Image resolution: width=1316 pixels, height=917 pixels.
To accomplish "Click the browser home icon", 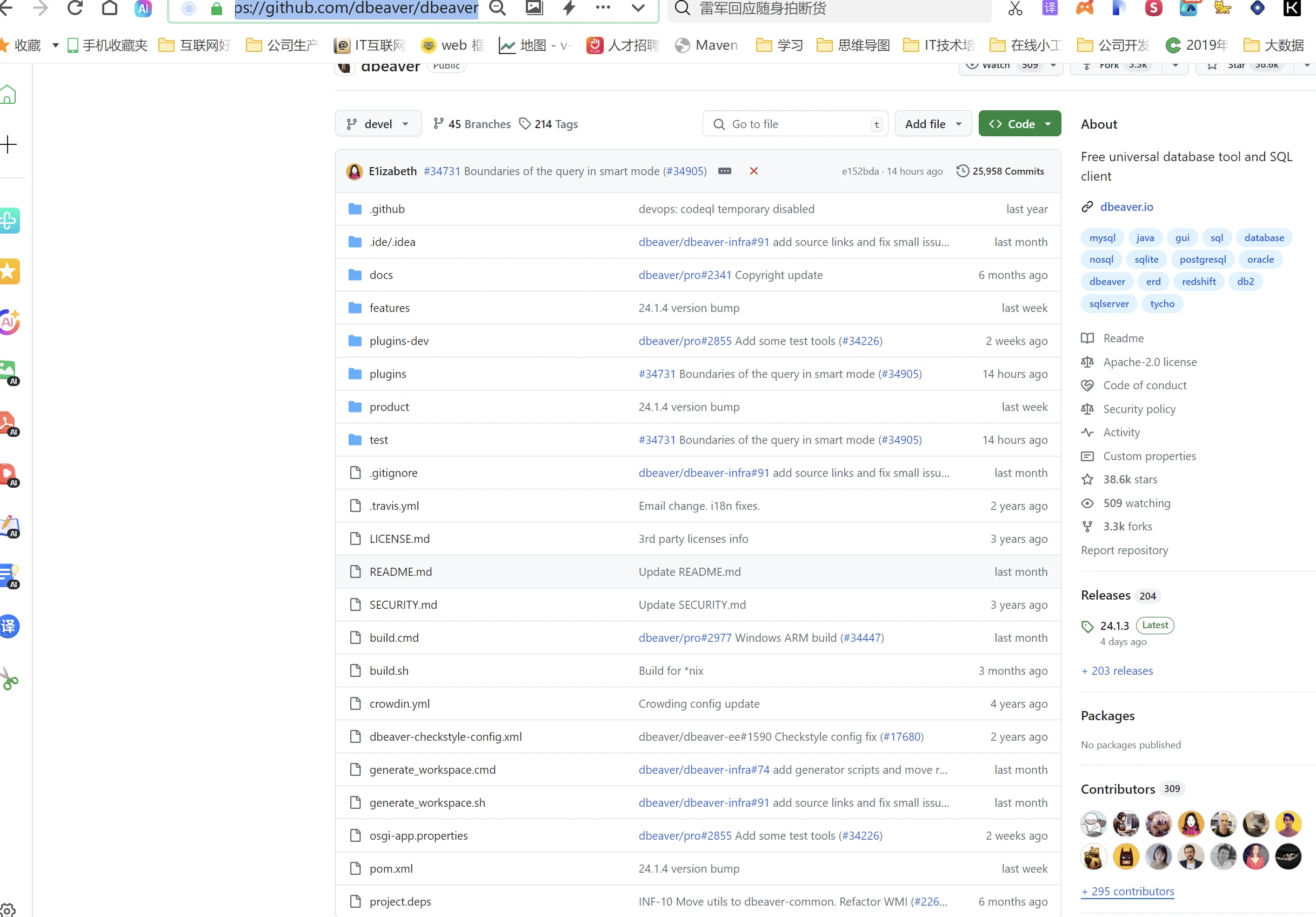I will point(110,8).
